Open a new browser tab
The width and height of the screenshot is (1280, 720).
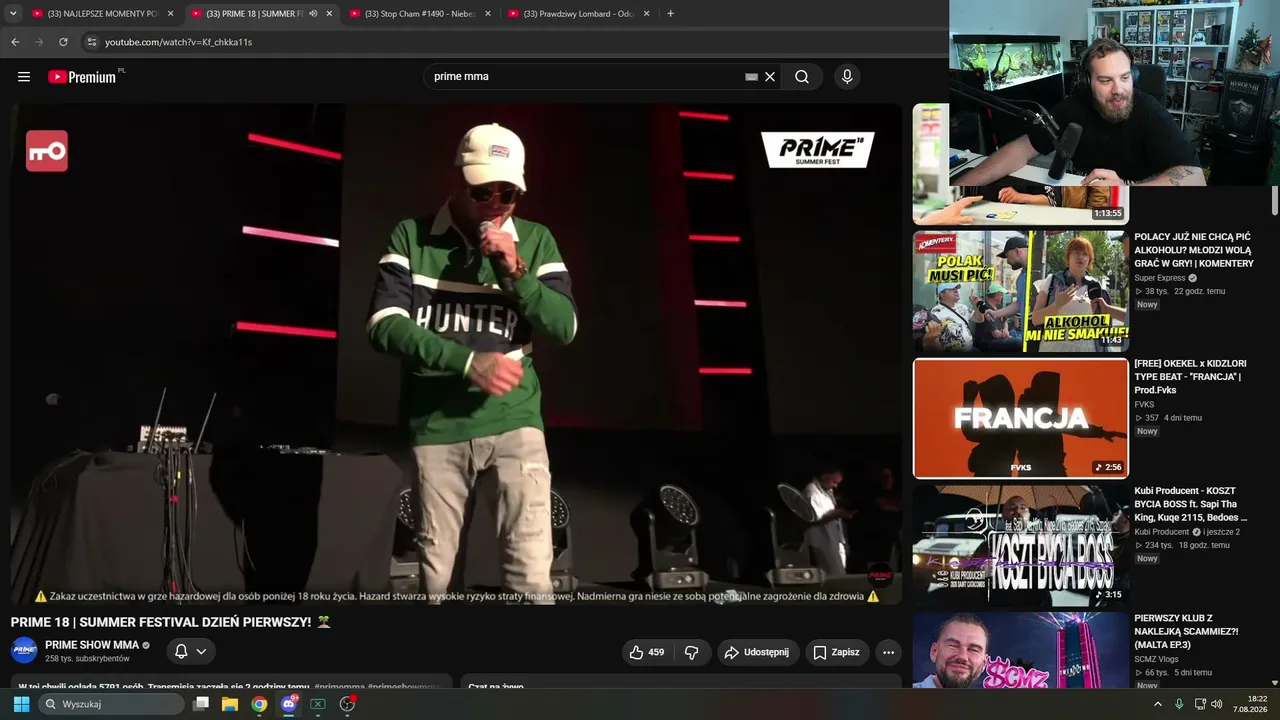tap(670, 14)
